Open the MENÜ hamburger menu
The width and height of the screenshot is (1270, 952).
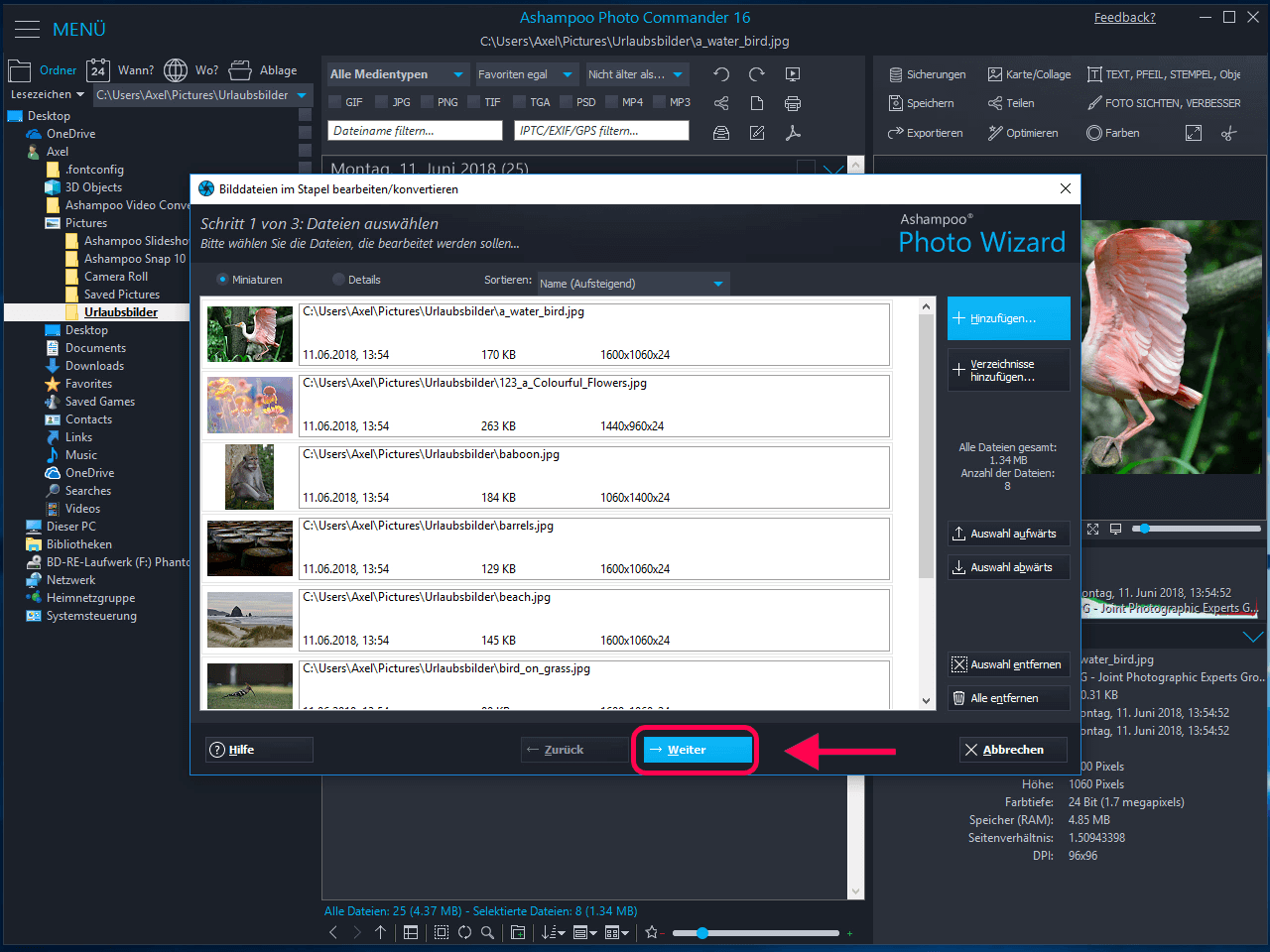pyautogui.click(x=60, y=30)
